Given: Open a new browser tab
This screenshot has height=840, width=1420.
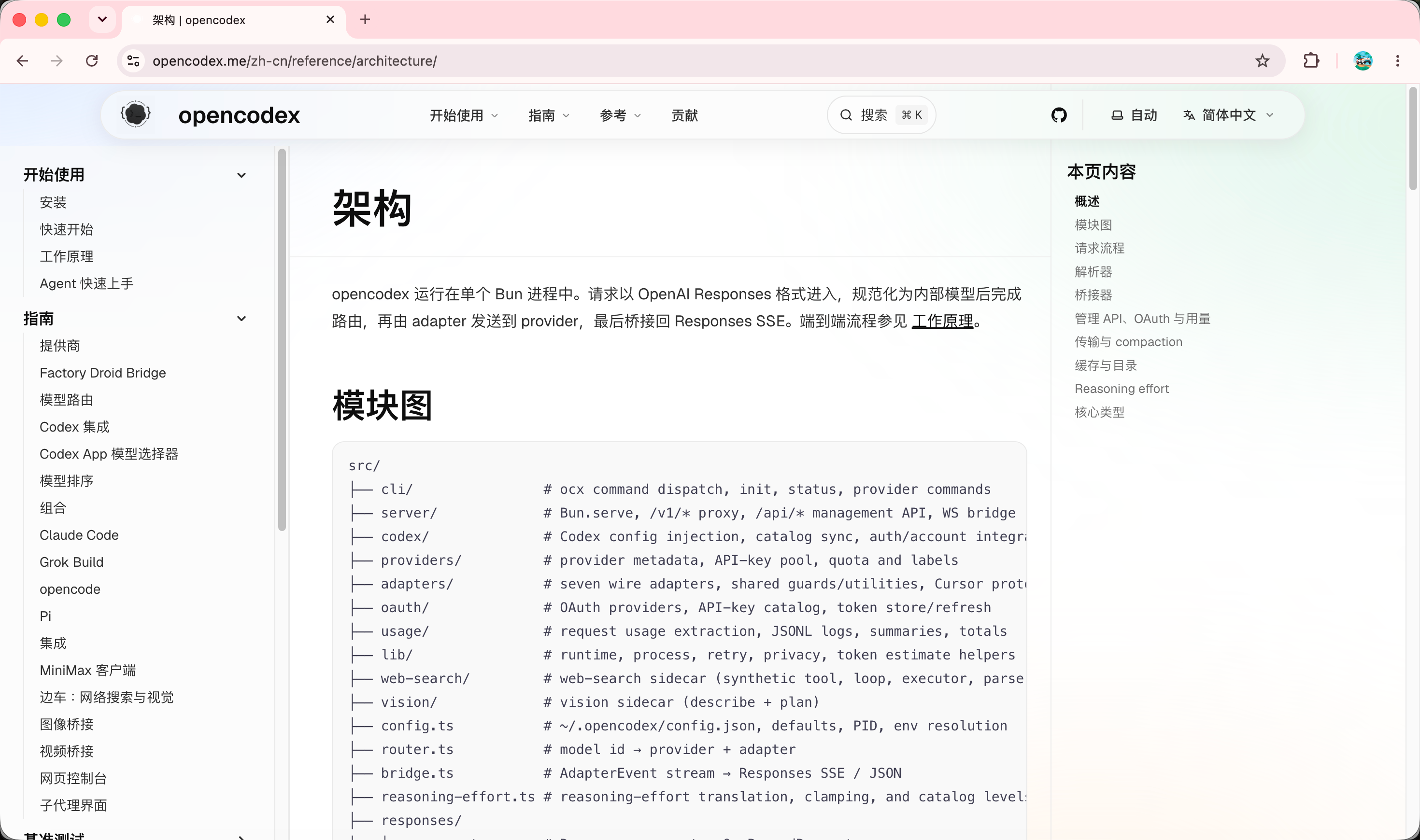Looking at the screenshot, I should 365,20.
